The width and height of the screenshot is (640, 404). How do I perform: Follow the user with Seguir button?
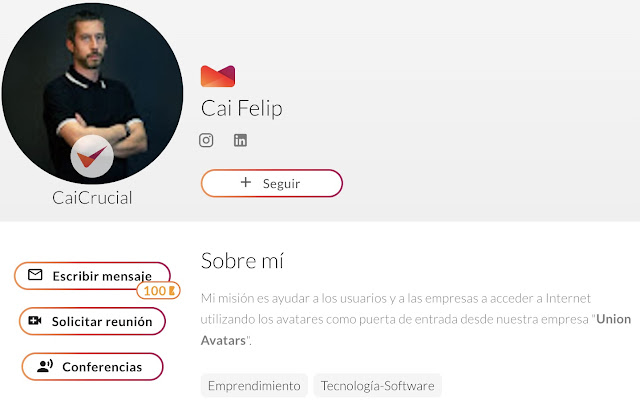[272, 184]
